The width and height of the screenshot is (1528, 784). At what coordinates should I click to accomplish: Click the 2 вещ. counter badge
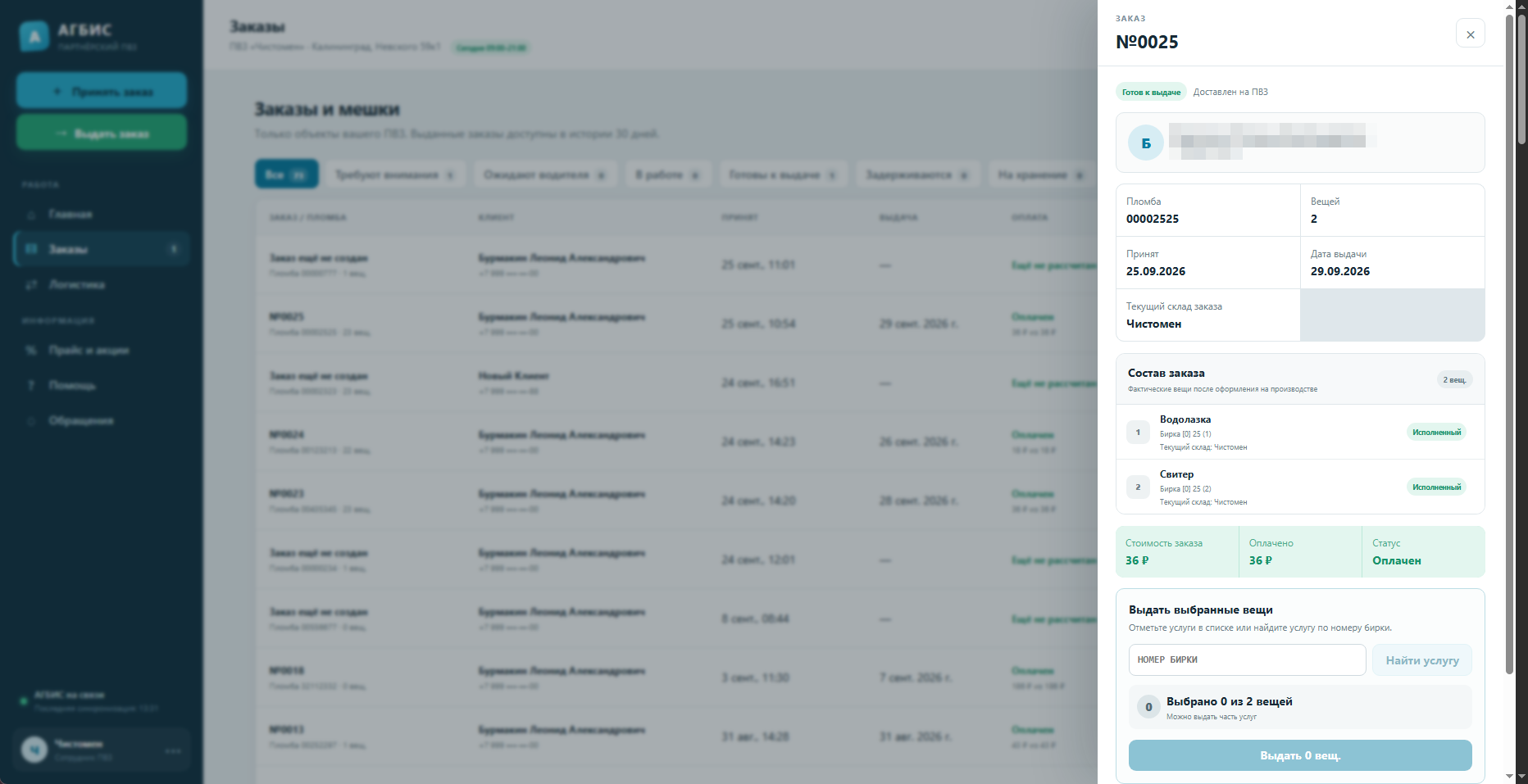1454,379
